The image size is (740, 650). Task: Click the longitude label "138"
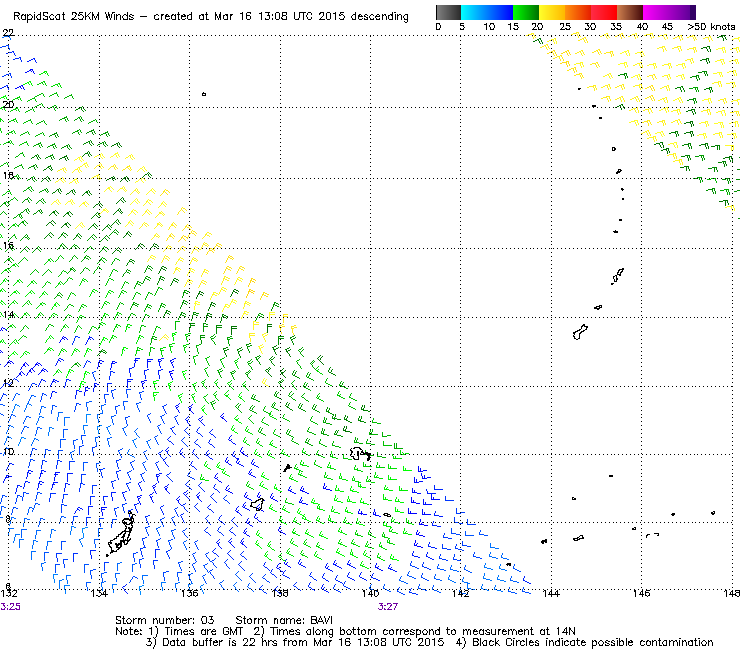point(280,594)
